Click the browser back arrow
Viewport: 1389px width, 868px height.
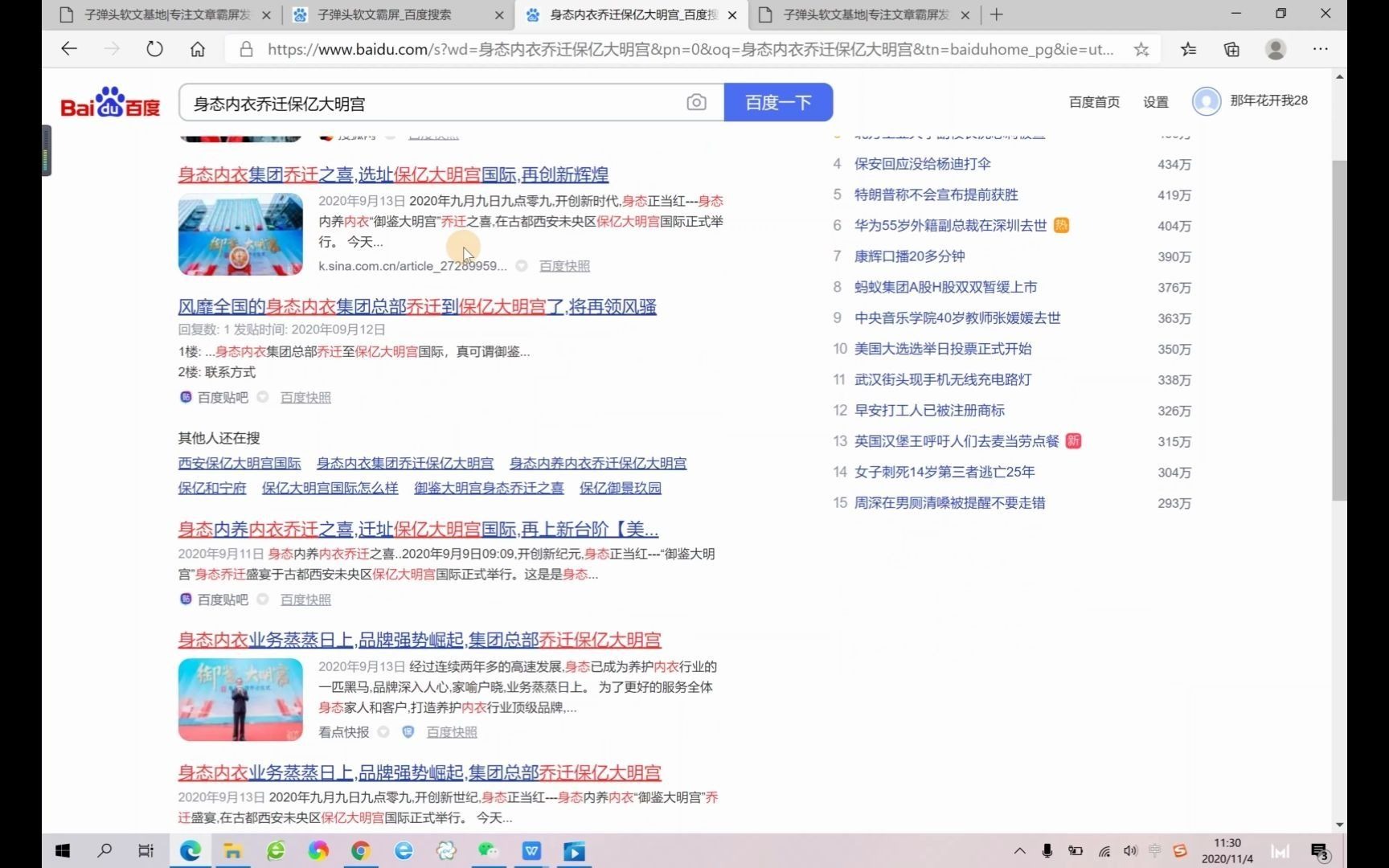69,49
